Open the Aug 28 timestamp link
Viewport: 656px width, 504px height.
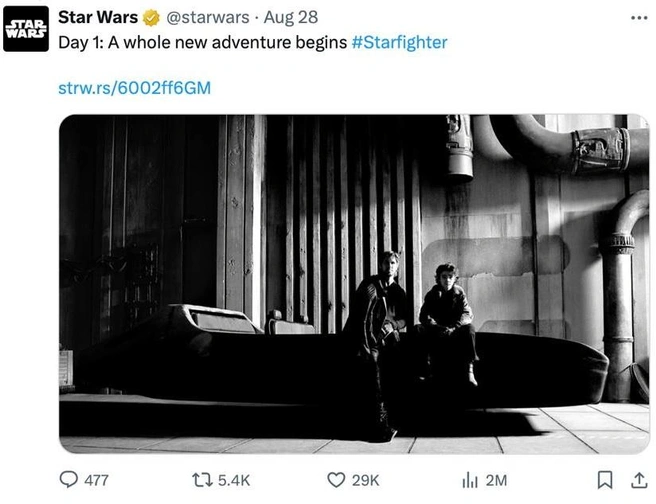point(291,18)
